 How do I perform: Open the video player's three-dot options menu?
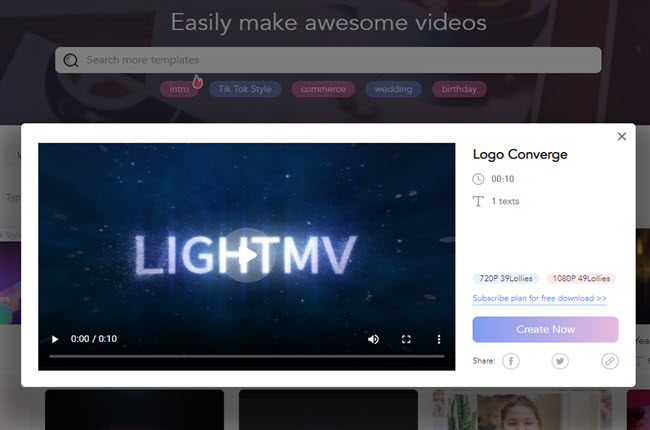tap(439, 339)
